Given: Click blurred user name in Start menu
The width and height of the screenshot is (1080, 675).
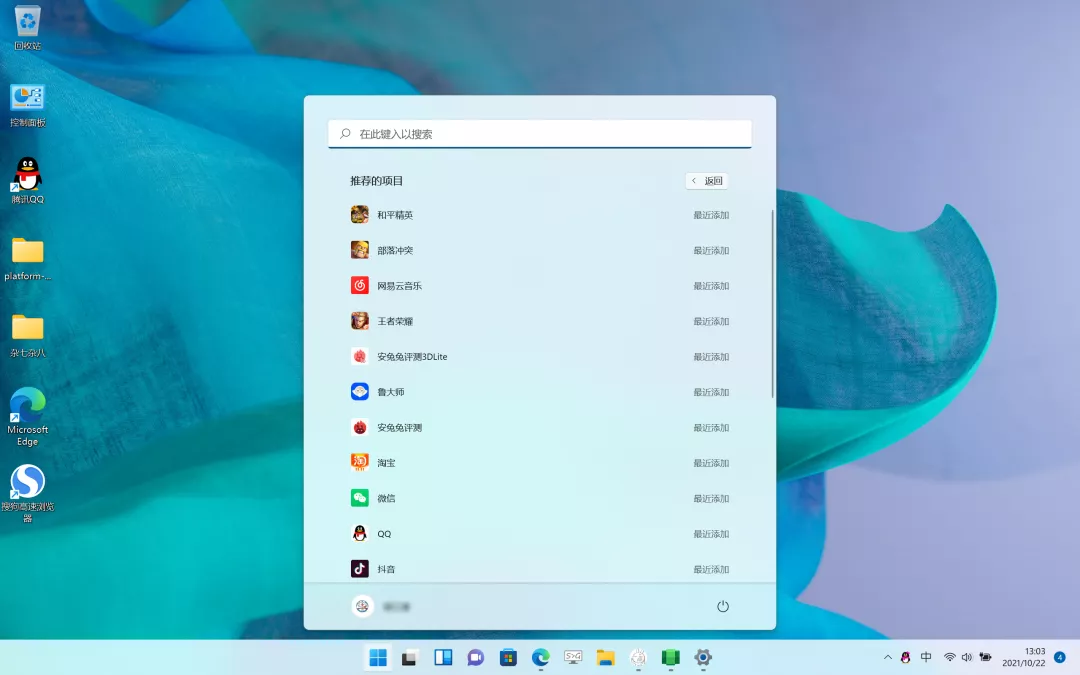Looking at the screenshot, I should 397,607.
